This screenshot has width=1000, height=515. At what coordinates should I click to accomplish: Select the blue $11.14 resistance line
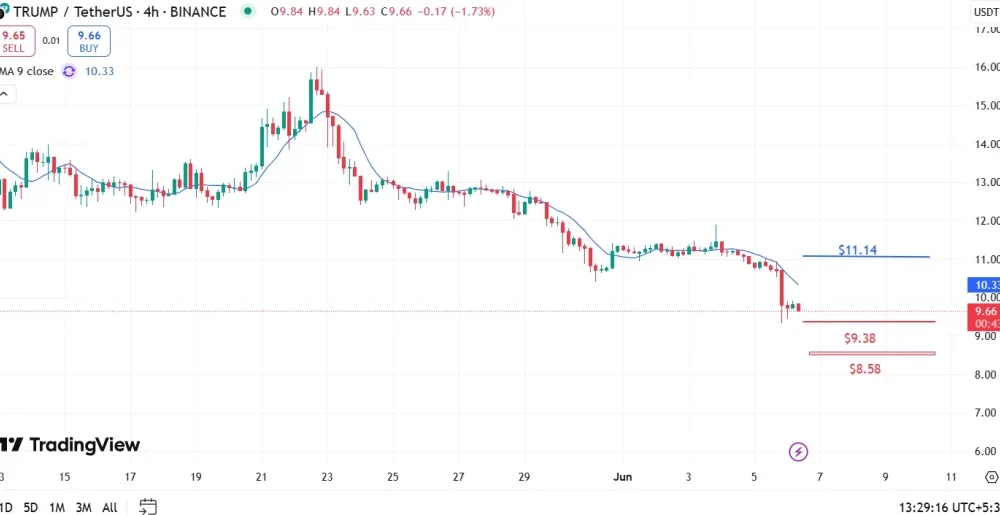[x=866, y=256]
